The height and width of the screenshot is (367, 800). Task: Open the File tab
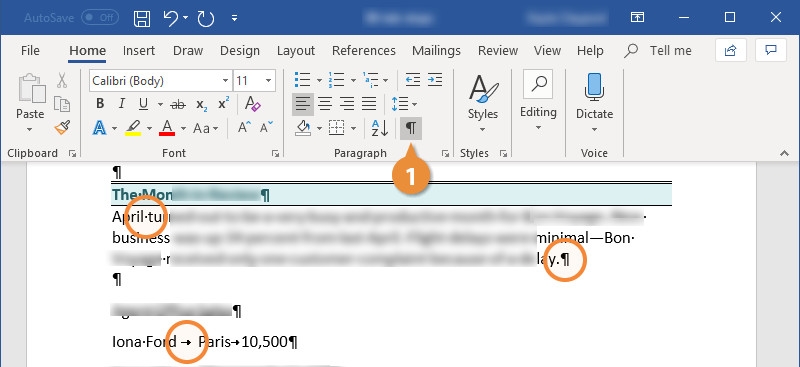(30, 51)
